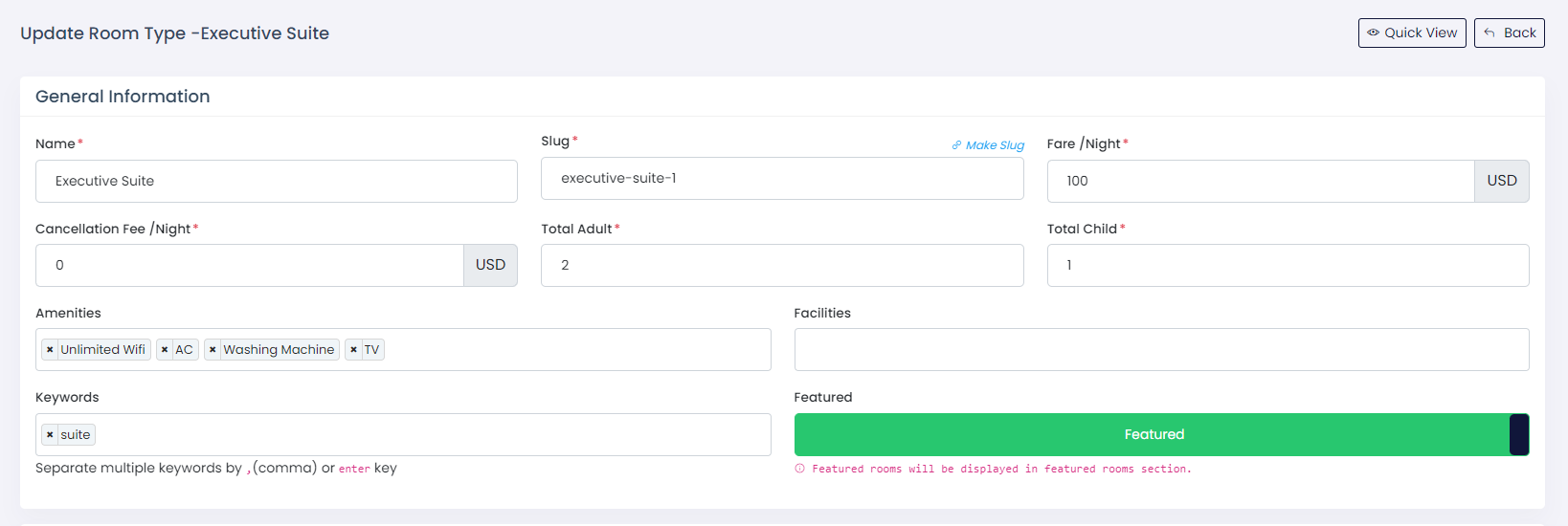Click the Fare per Night field
Screen dimensions: 1568x526
[x=1260, y=181]
